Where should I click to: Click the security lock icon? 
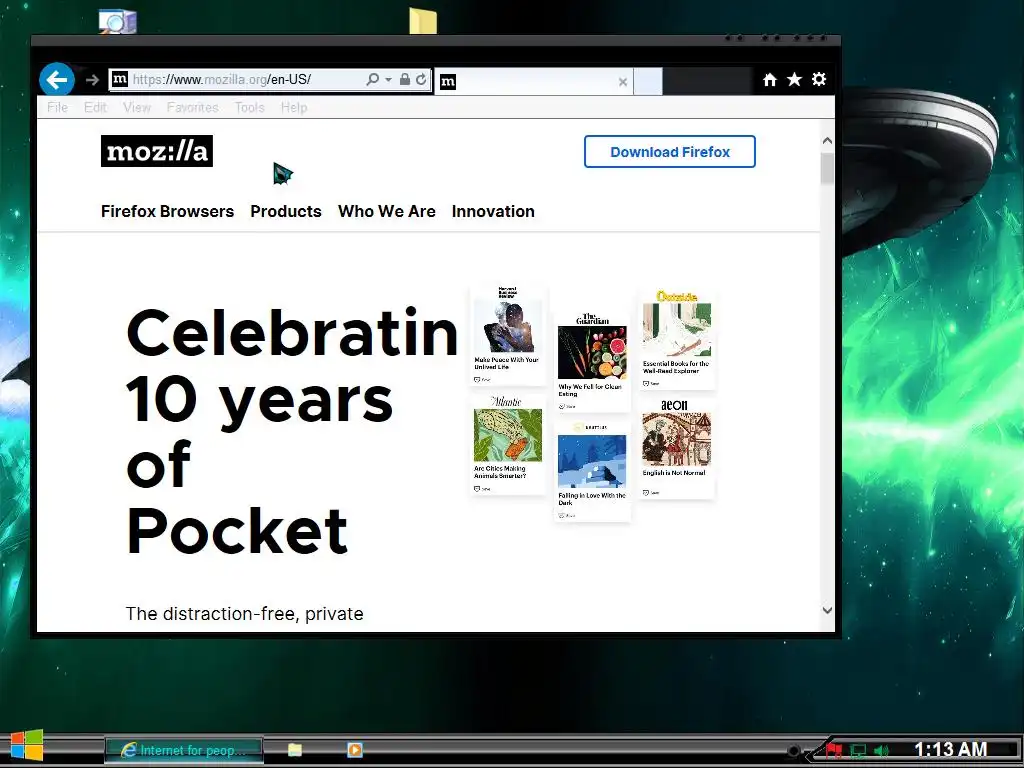click(x=405, y=80)
